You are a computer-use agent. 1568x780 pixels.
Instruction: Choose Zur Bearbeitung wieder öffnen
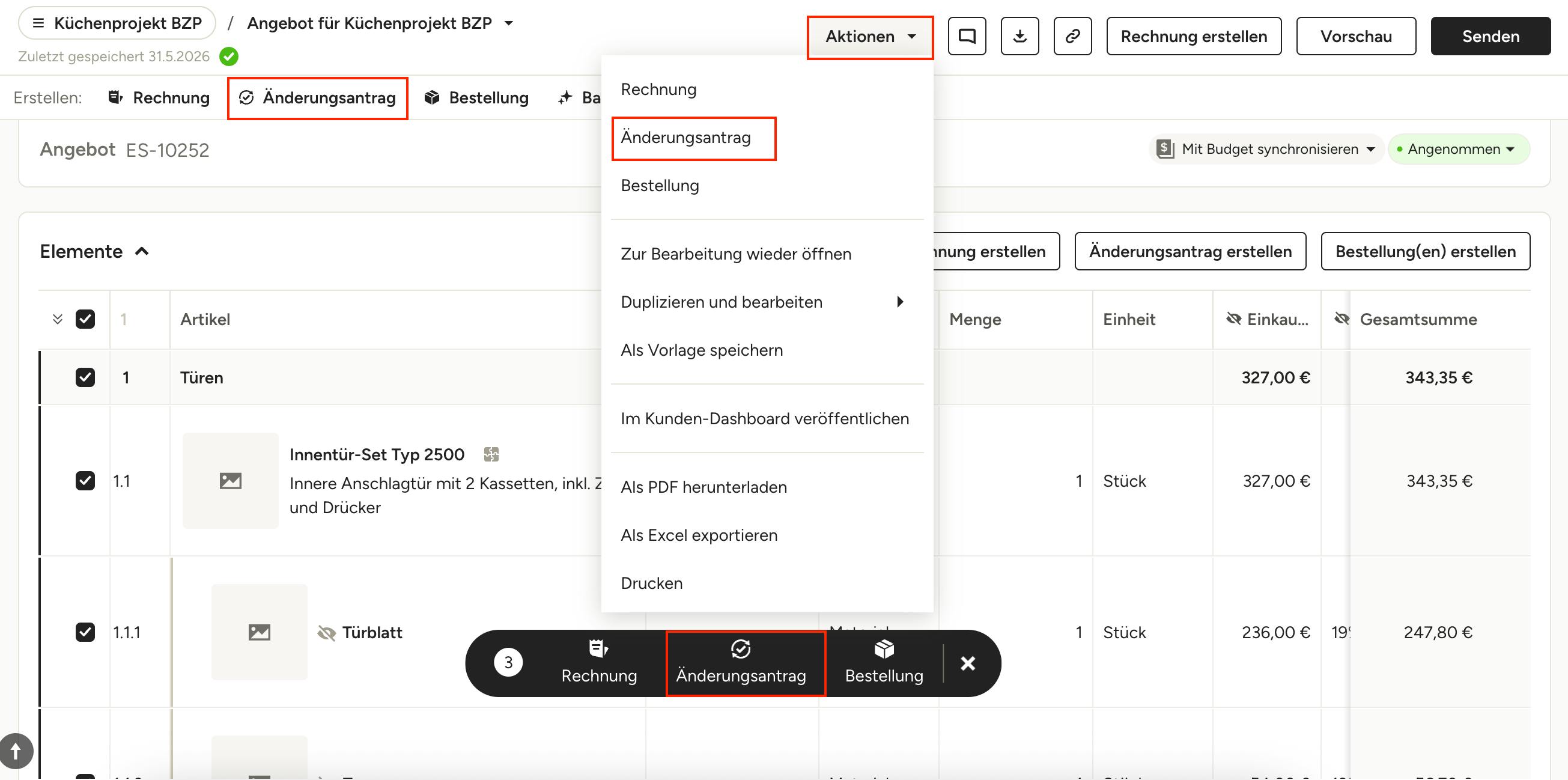pyautogui.click(x=767, y=254)
